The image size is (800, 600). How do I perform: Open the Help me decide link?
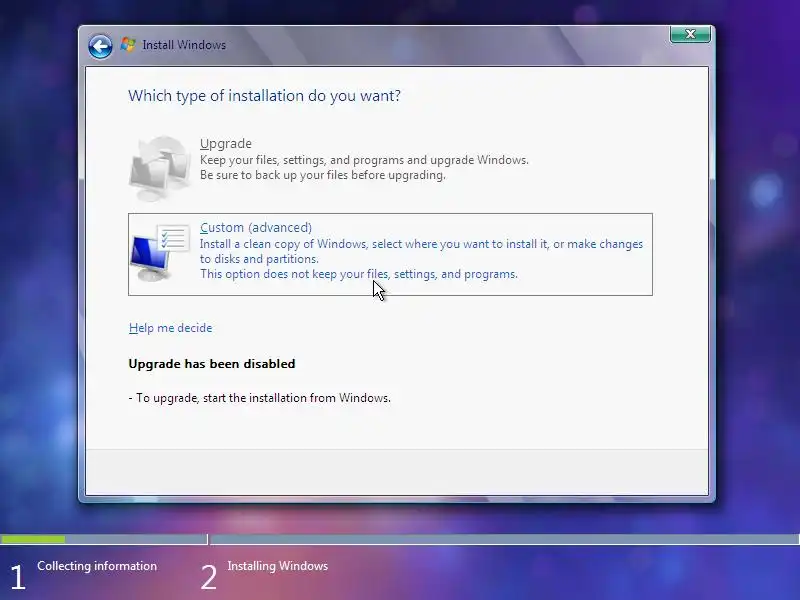(x=170, y=328)
